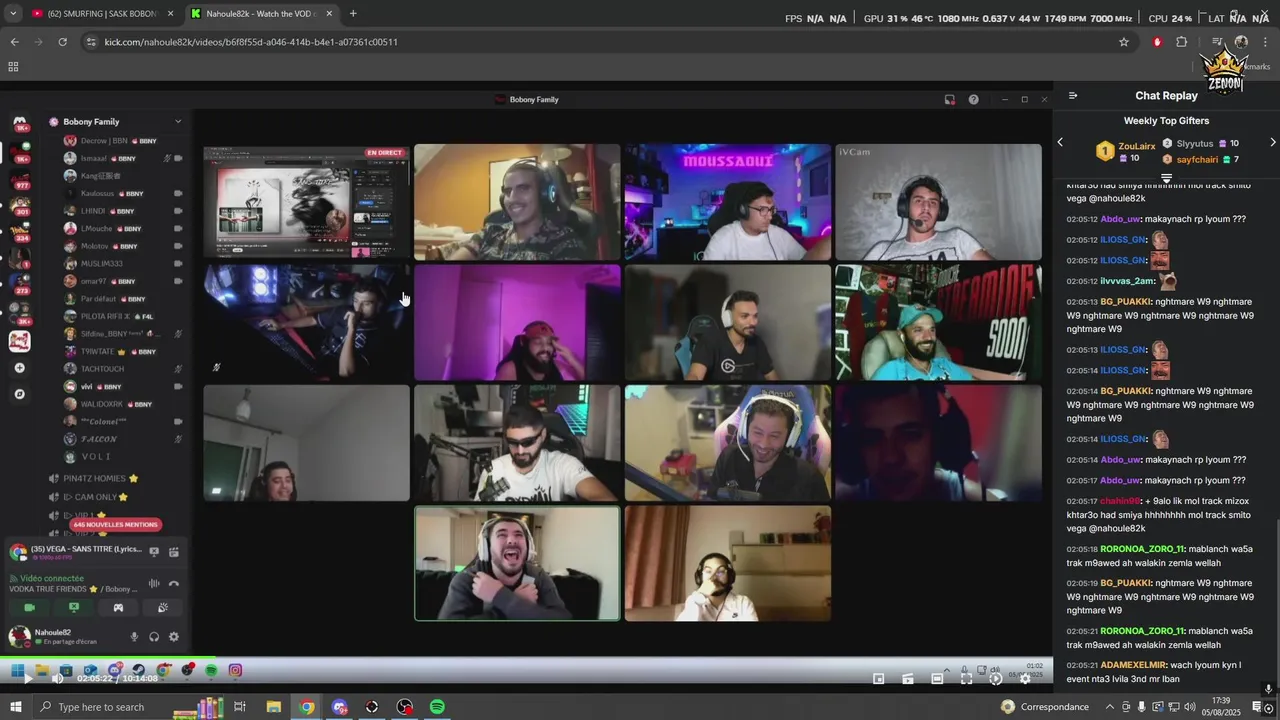Reload the Kick page
The image size is (1280, 720).
[x=62, y=42]
